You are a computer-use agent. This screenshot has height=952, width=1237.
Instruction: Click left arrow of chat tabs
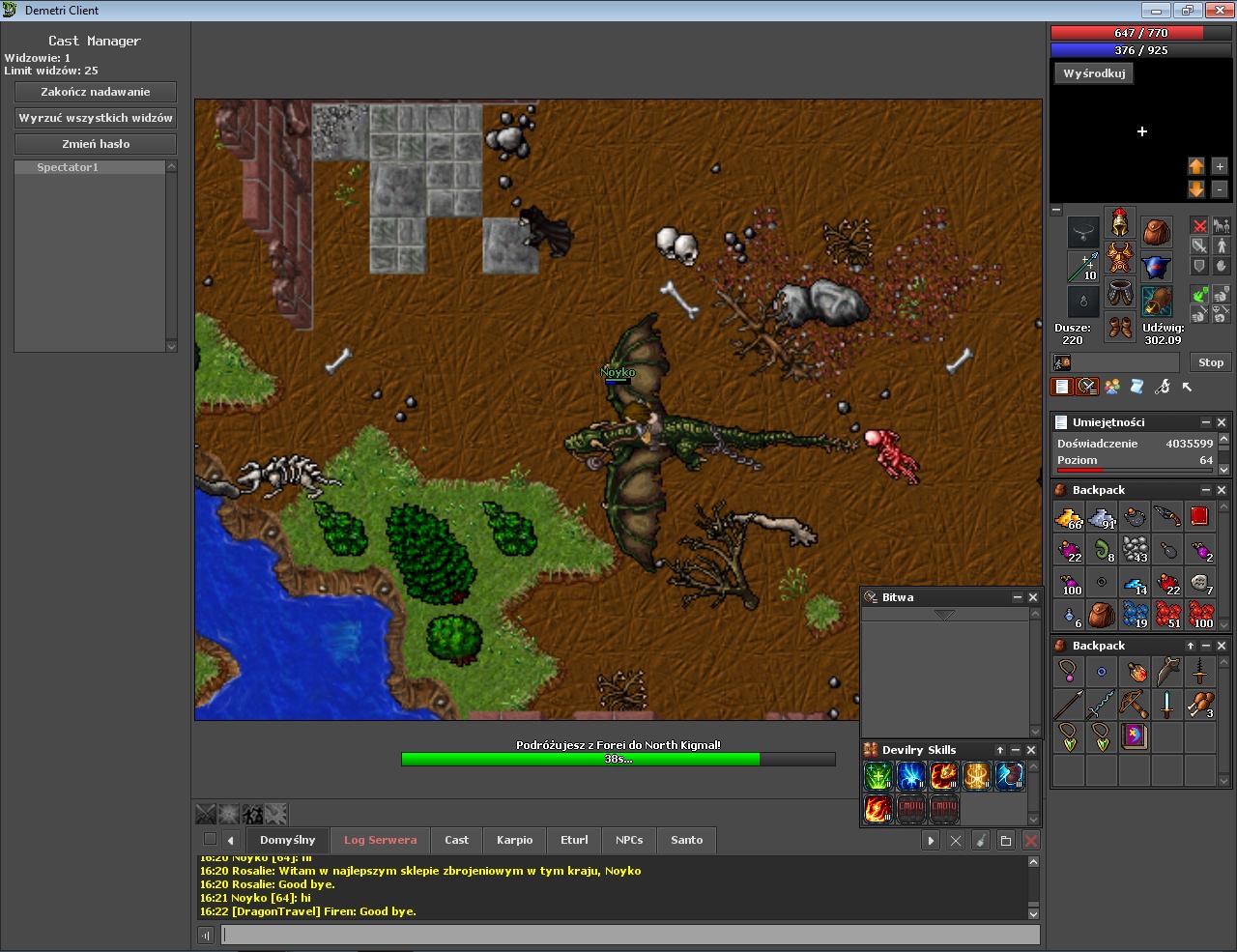coord(230,840)
